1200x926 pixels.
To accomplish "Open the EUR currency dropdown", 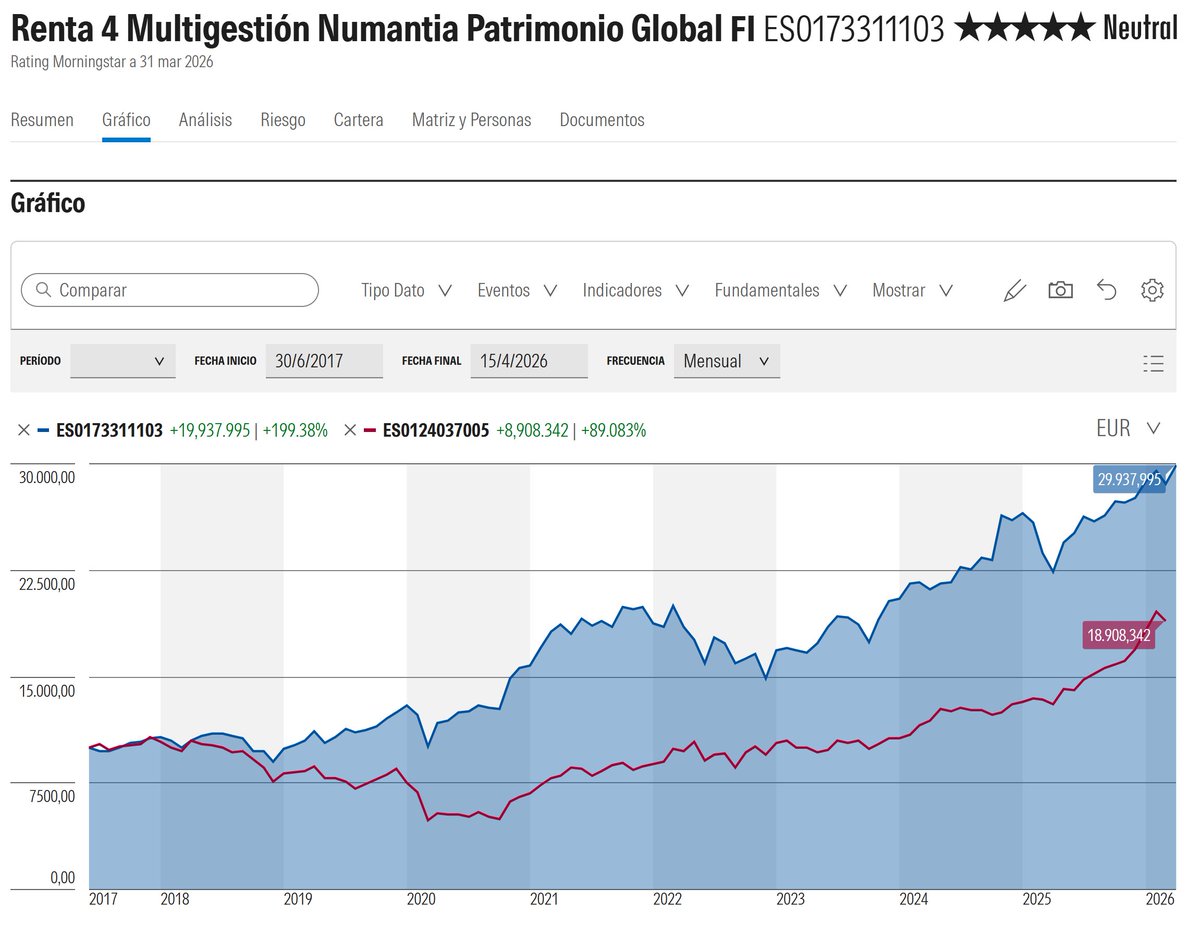I will 1128,428.
